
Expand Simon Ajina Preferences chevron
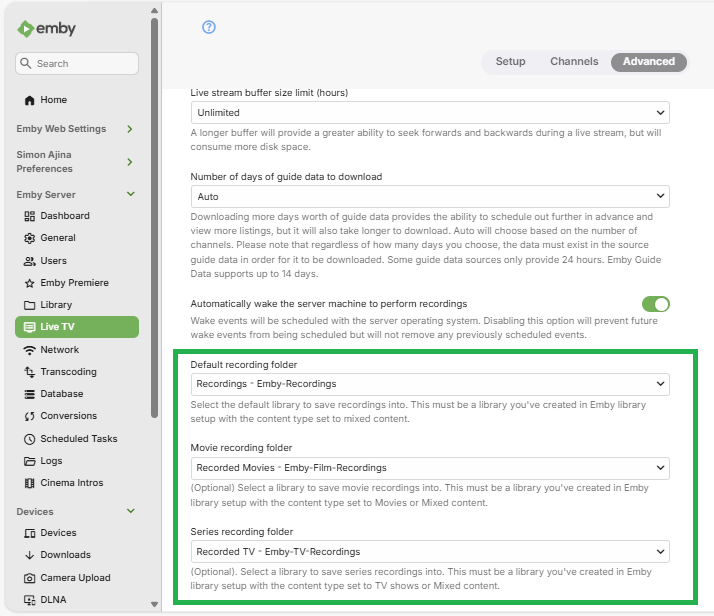pos(130,162)
